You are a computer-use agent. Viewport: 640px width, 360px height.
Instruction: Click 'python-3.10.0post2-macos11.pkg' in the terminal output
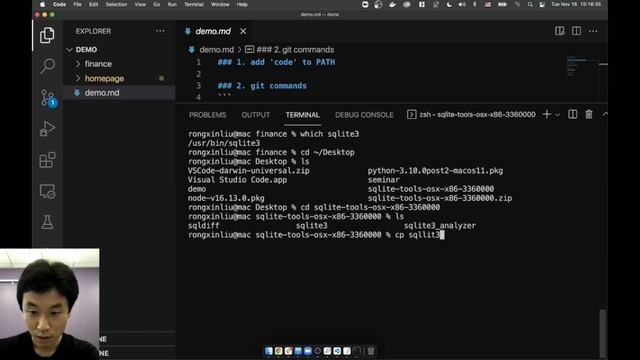(435, 171)
